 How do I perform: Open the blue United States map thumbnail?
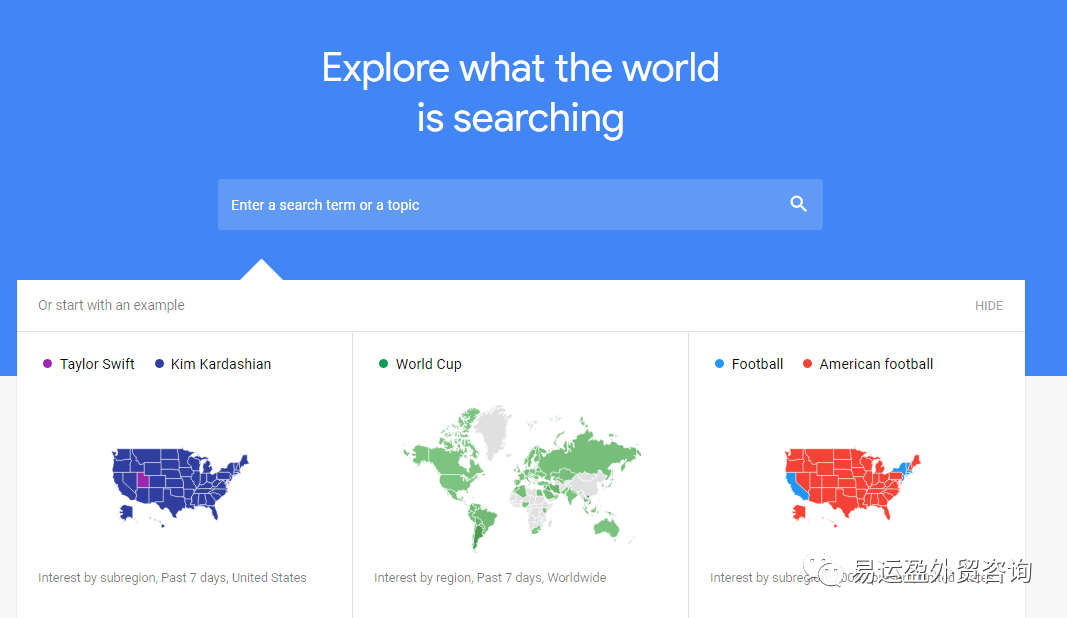180,486
